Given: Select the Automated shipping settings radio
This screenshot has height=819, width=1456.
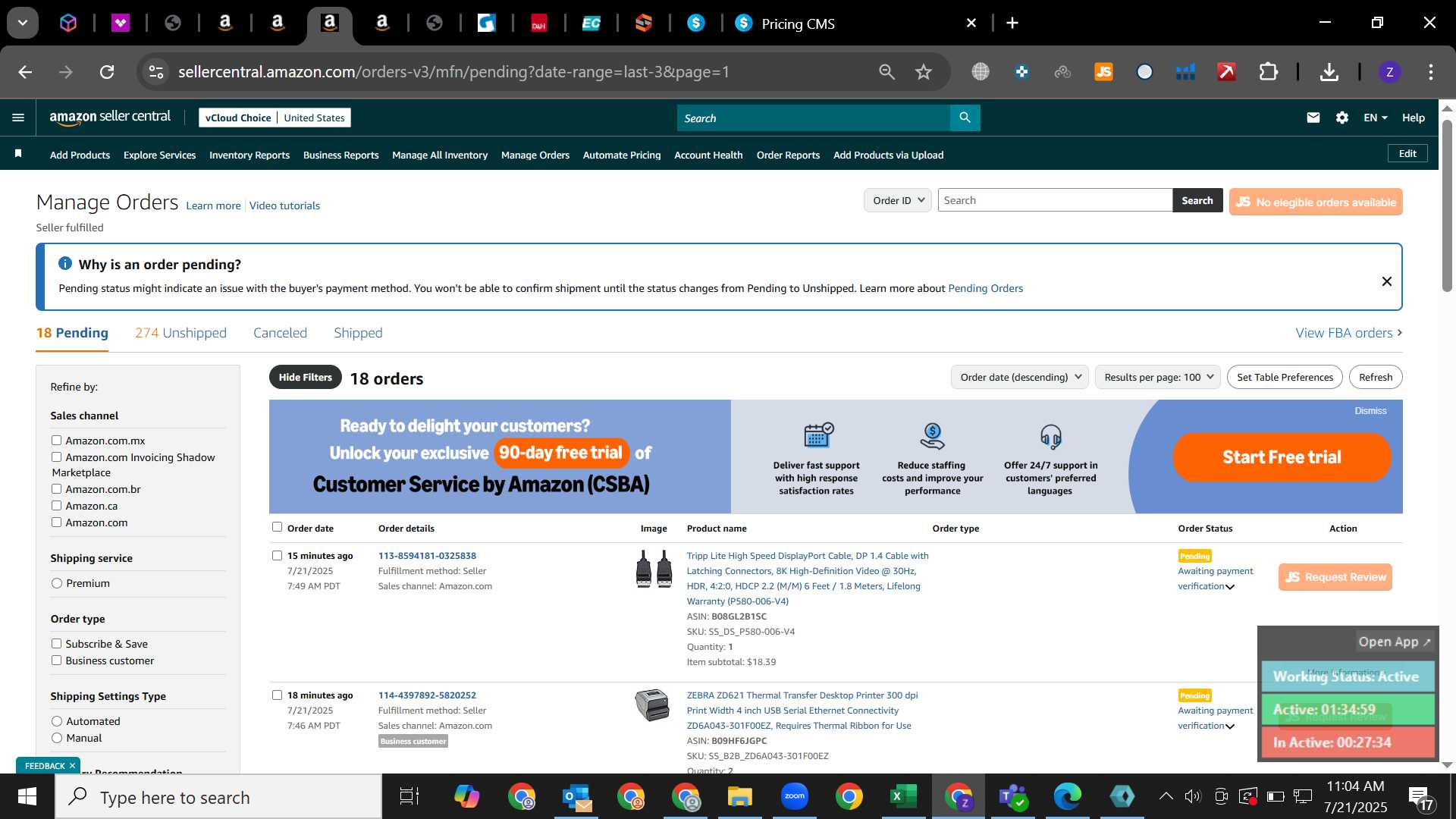Looking at the screenshot, I should [57, 721].
